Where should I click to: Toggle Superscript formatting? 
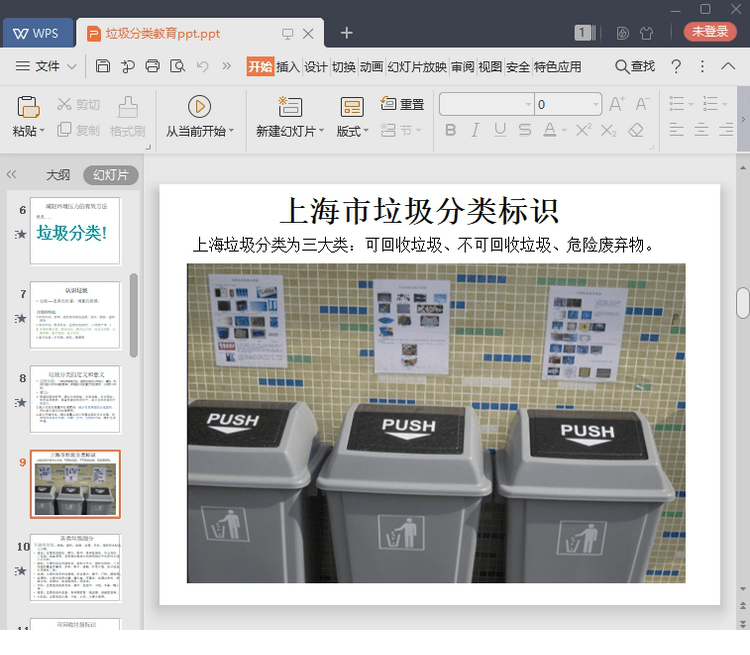click(584, 130)
